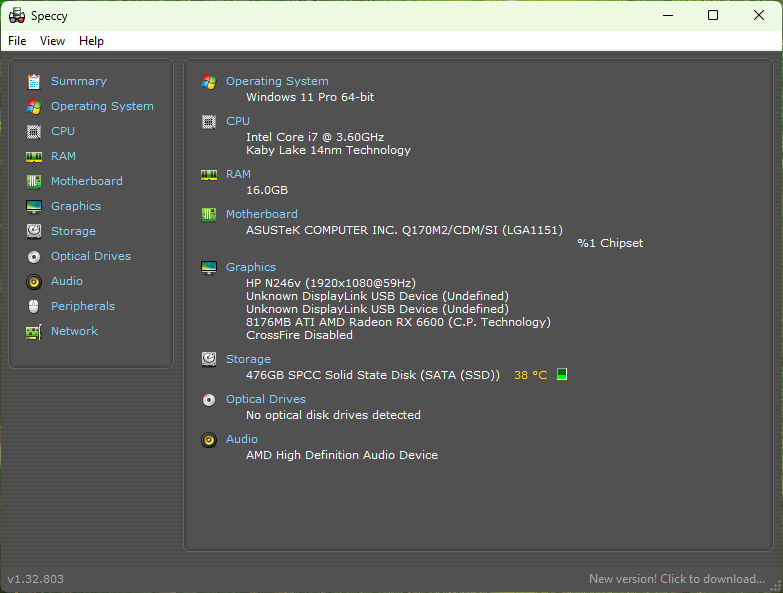The width and height of the screenshot is (783, 593).
Task: Show Optical Drives details from sidebar
Action: coord(91,256)
